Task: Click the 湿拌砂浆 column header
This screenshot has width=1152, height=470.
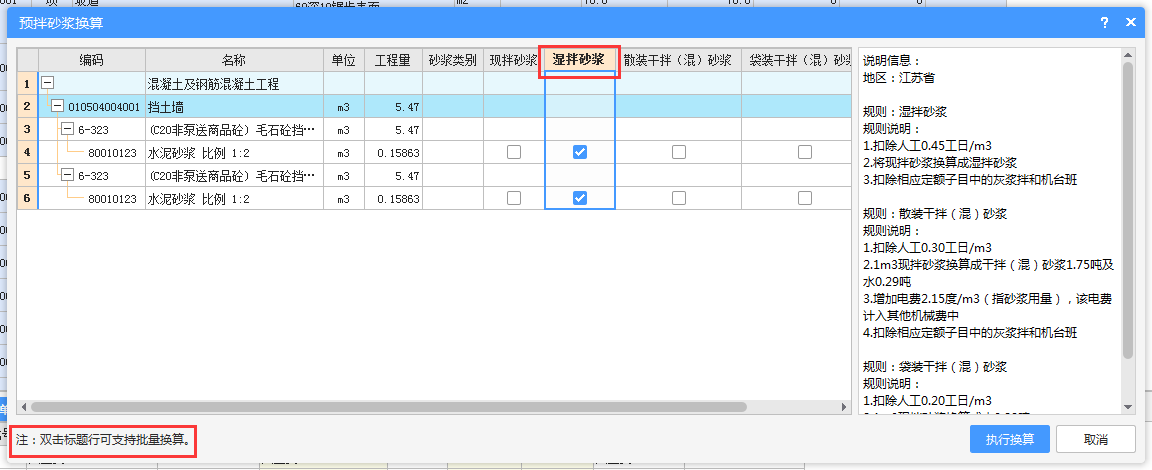Action: (580, 60)
